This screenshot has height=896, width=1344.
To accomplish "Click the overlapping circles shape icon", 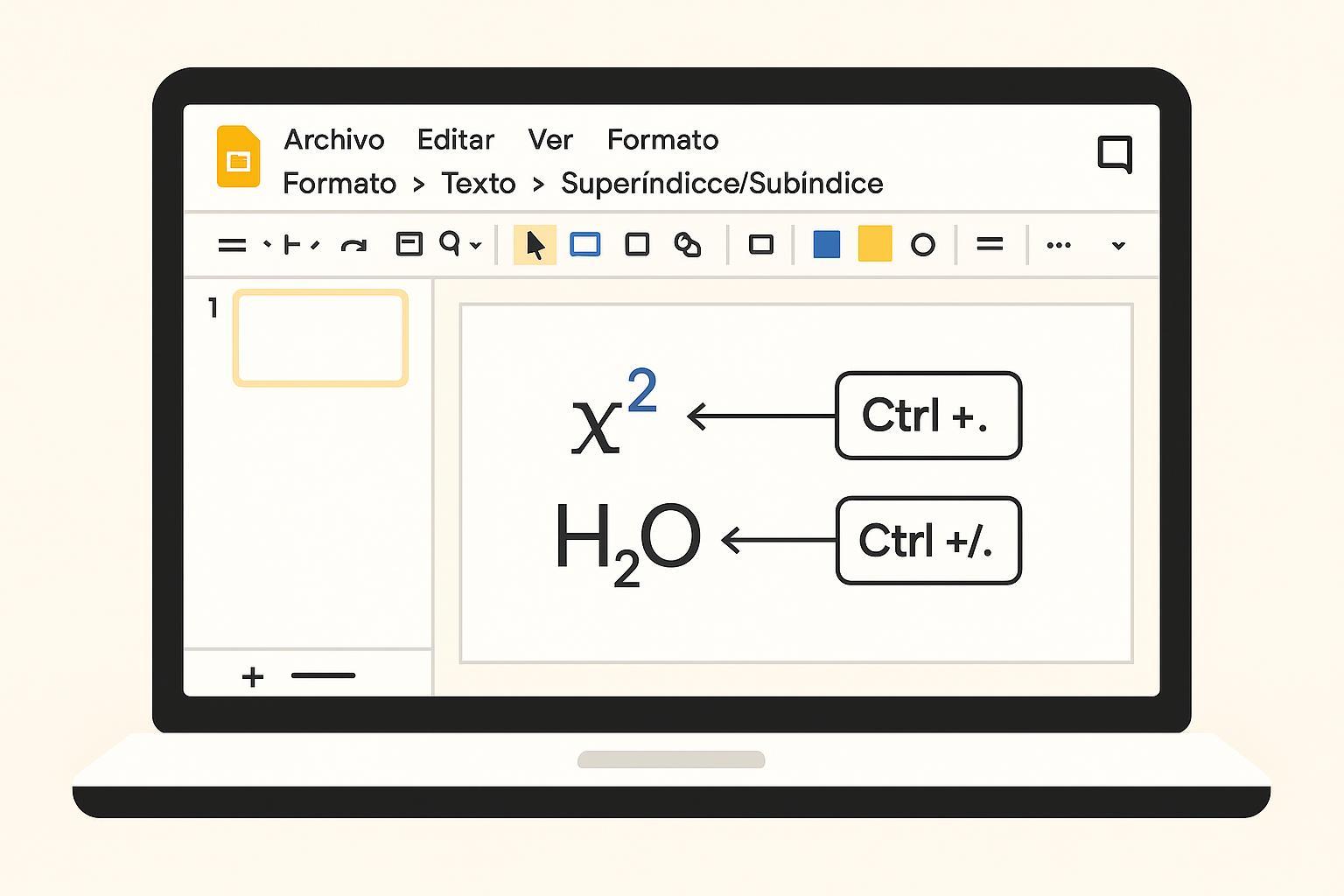I will coord(688,245).
